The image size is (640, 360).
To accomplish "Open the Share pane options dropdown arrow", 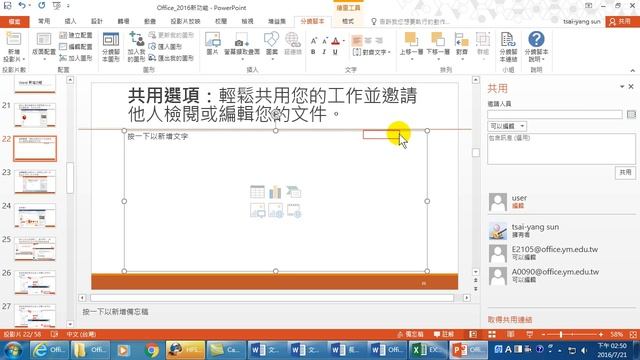I will point(622,87).
